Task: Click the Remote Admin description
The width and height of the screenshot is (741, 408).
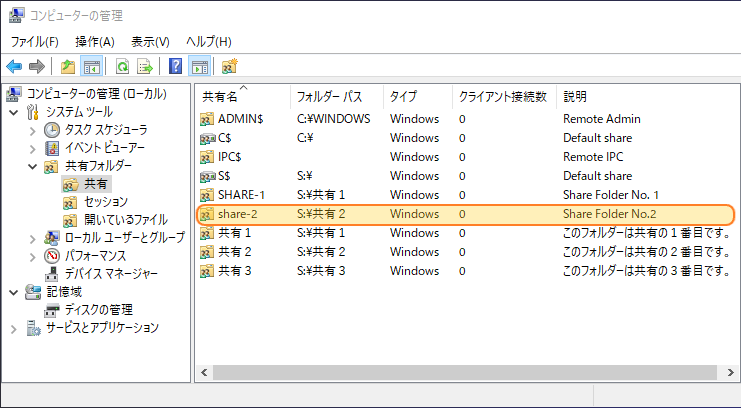Action: tap(602, 119)
